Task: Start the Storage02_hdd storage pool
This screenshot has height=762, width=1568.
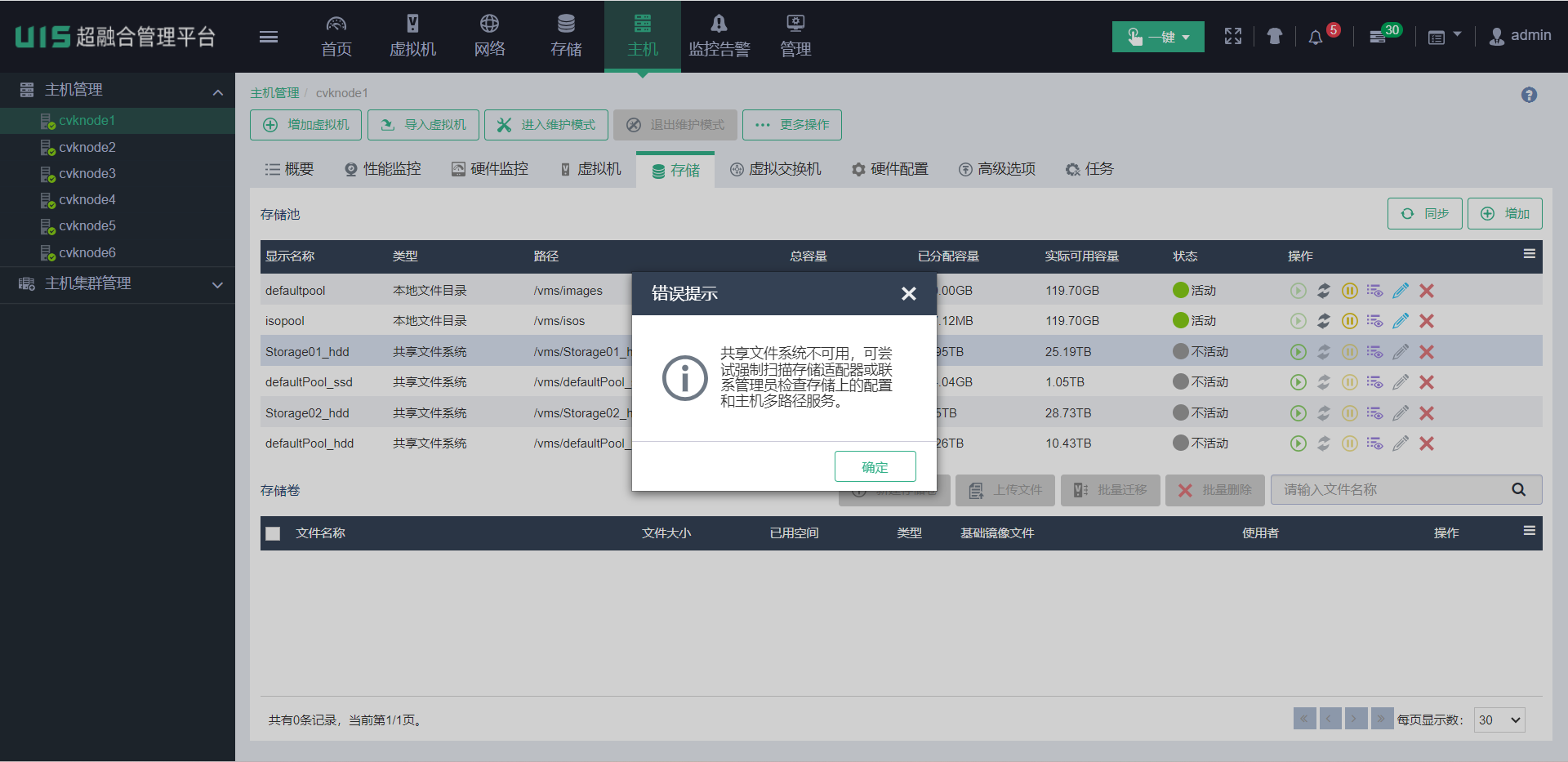Action: [1298, 413]
